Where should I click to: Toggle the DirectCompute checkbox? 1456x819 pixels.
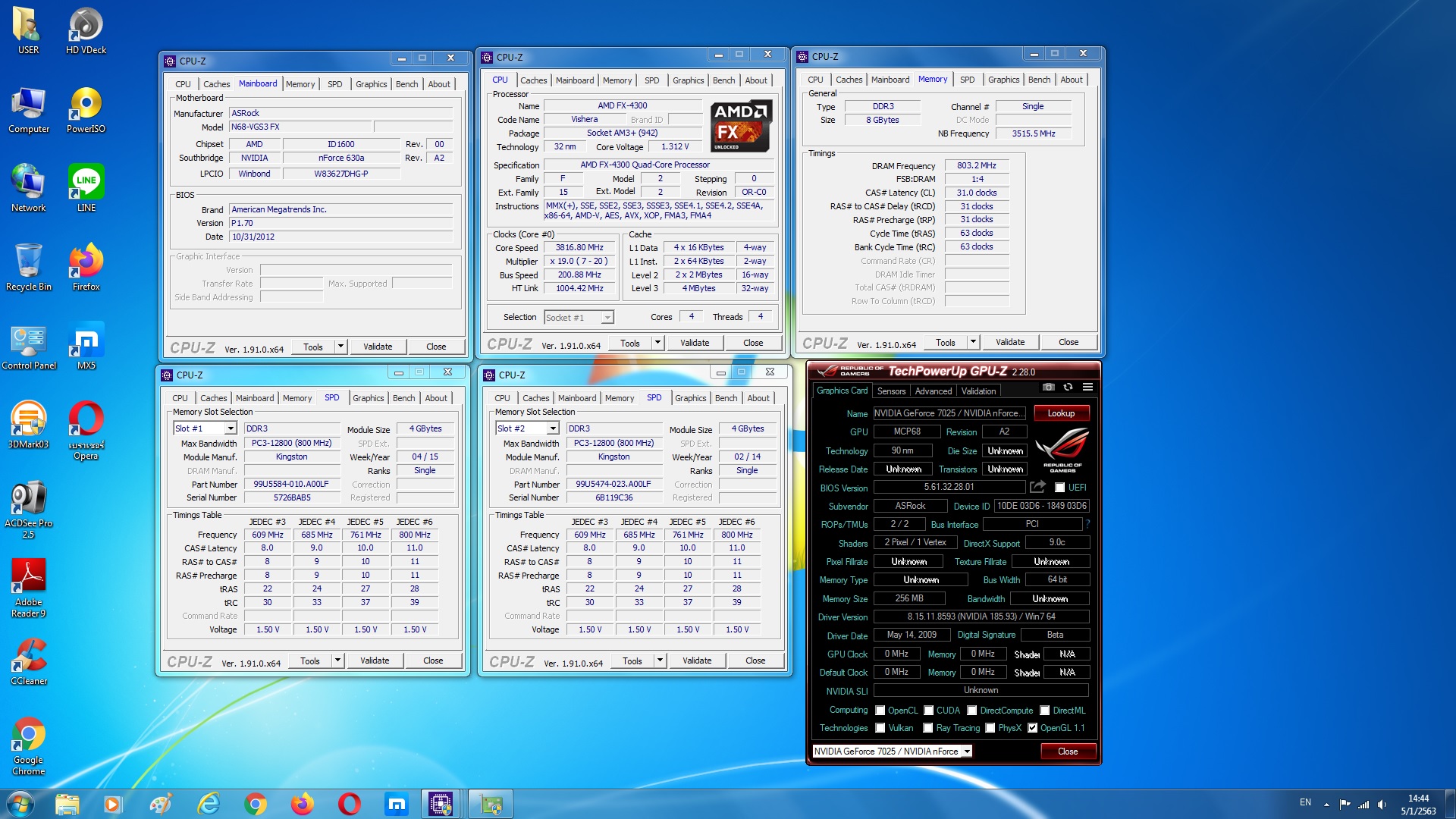(971, 711)
